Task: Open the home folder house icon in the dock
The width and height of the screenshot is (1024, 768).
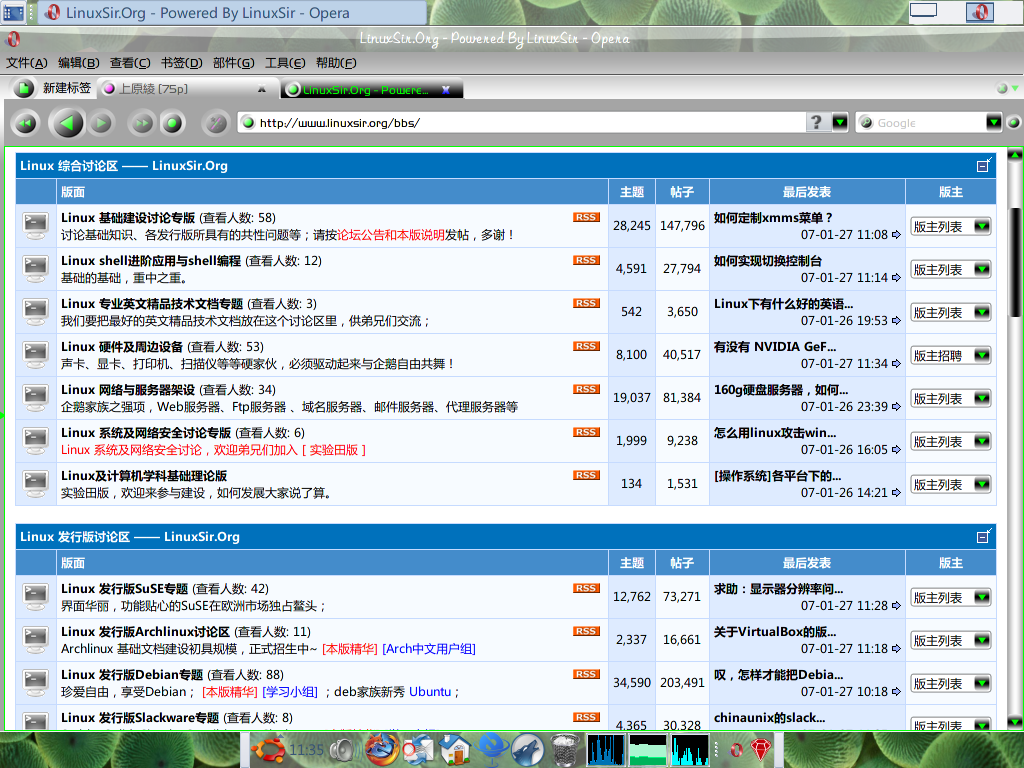Action: pos(455,749)
